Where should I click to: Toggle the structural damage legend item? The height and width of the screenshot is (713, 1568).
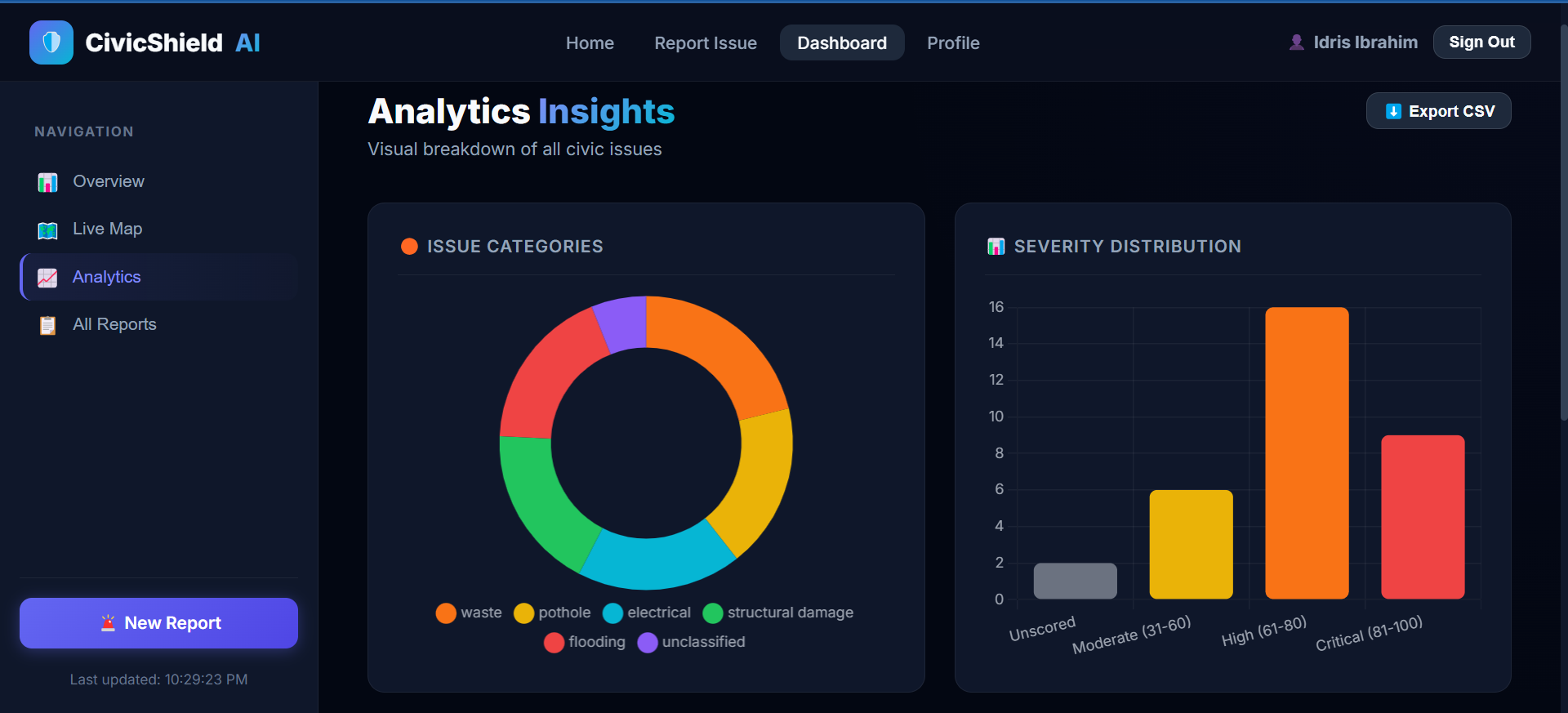point(778,613)
